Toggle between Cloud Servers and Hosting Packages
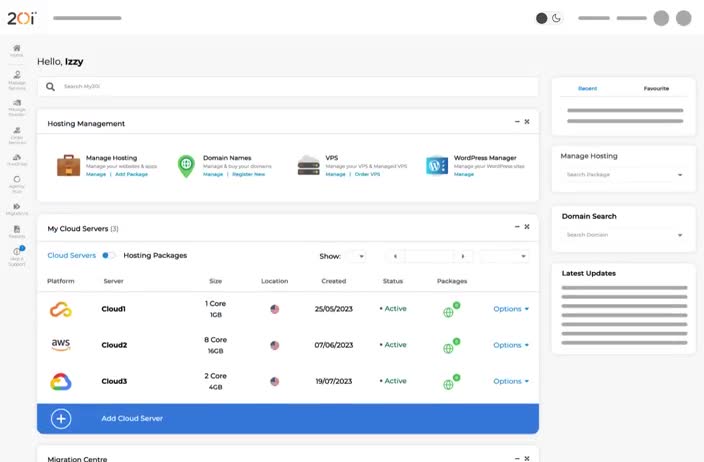The image size is (704, 462). 109,256
